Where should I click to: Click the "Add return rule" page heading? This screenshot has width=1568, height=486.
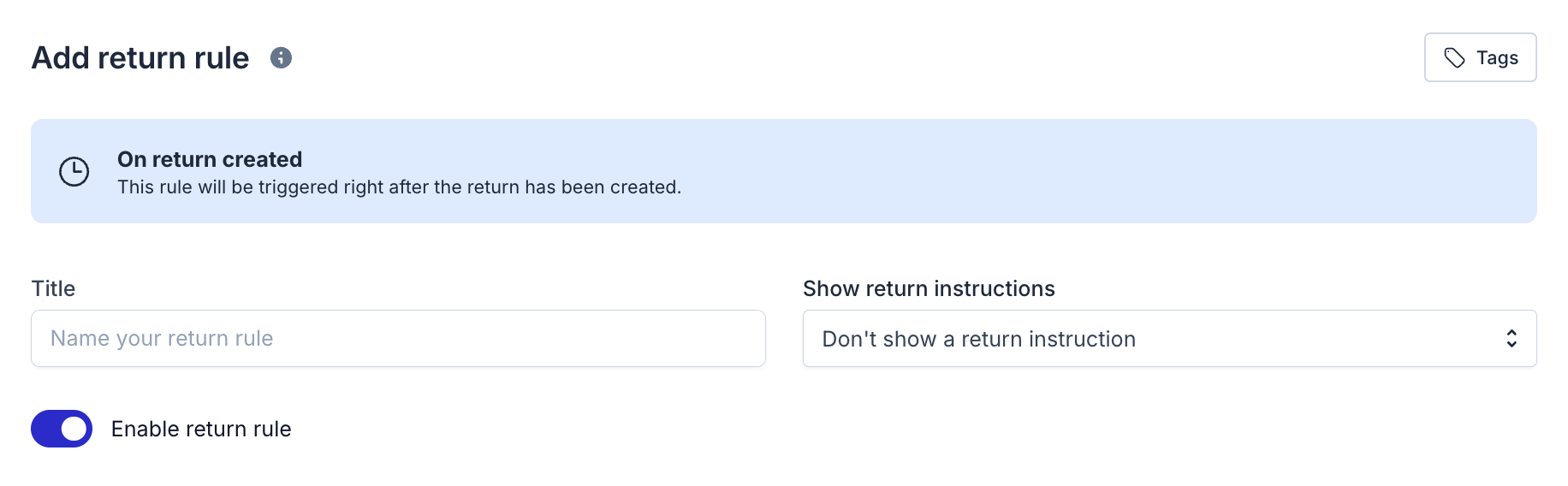[x=140, y=57]
